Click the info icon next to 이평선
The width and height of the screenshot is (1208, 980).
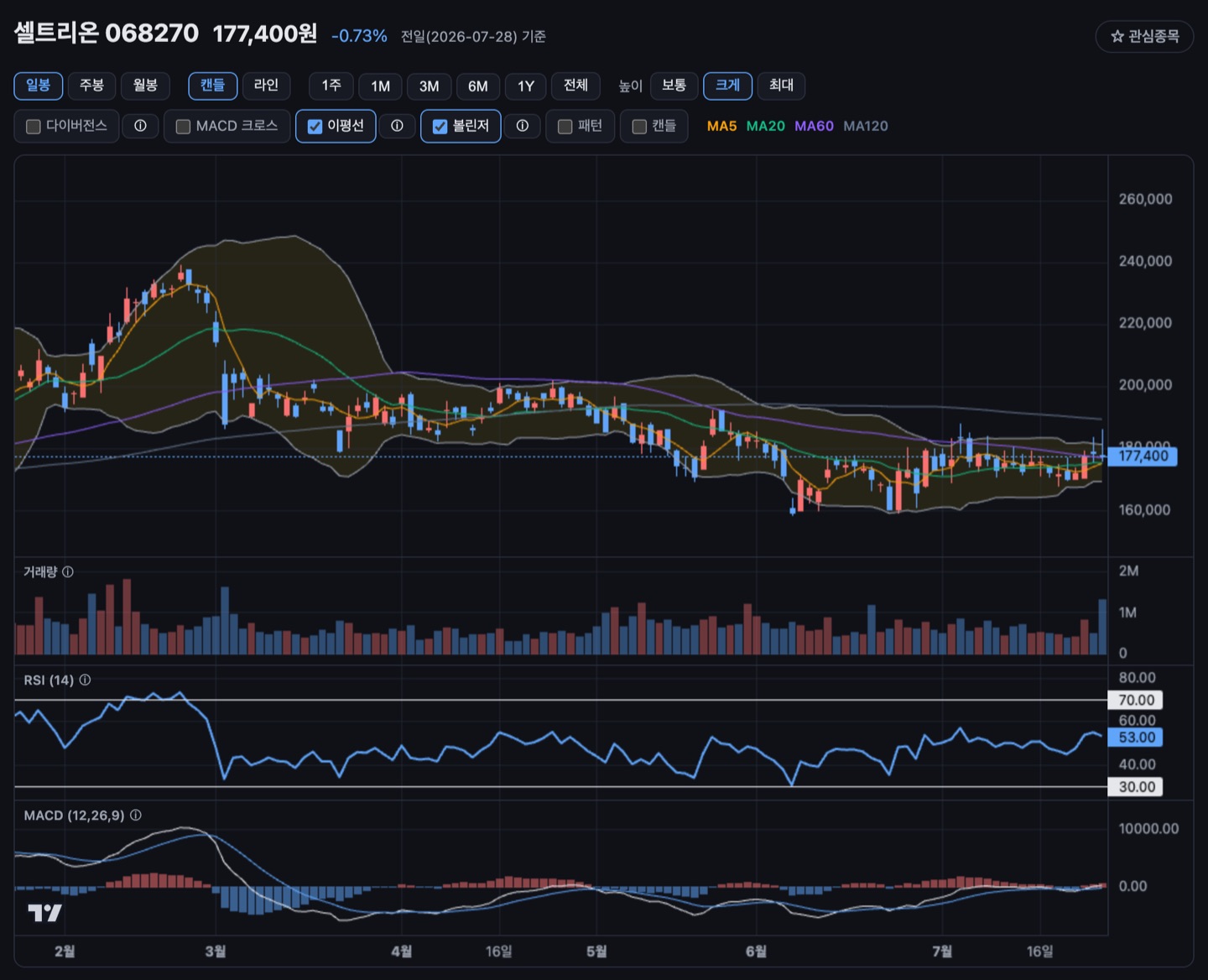397,126
